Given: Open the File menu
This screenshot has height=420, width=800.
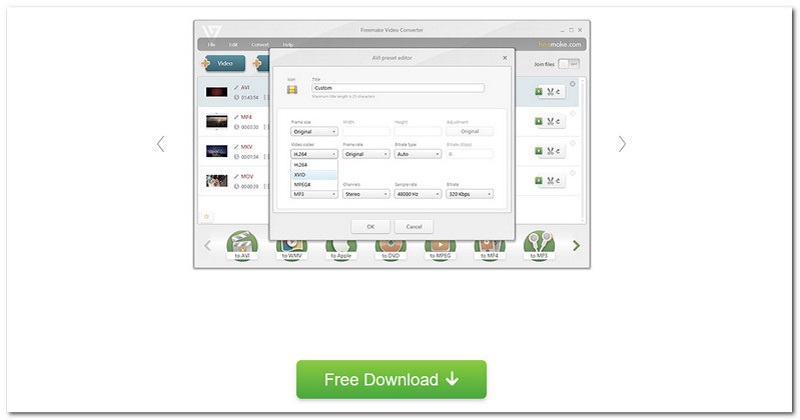Looking at the screenshot, I should click(x=211, y=44).
